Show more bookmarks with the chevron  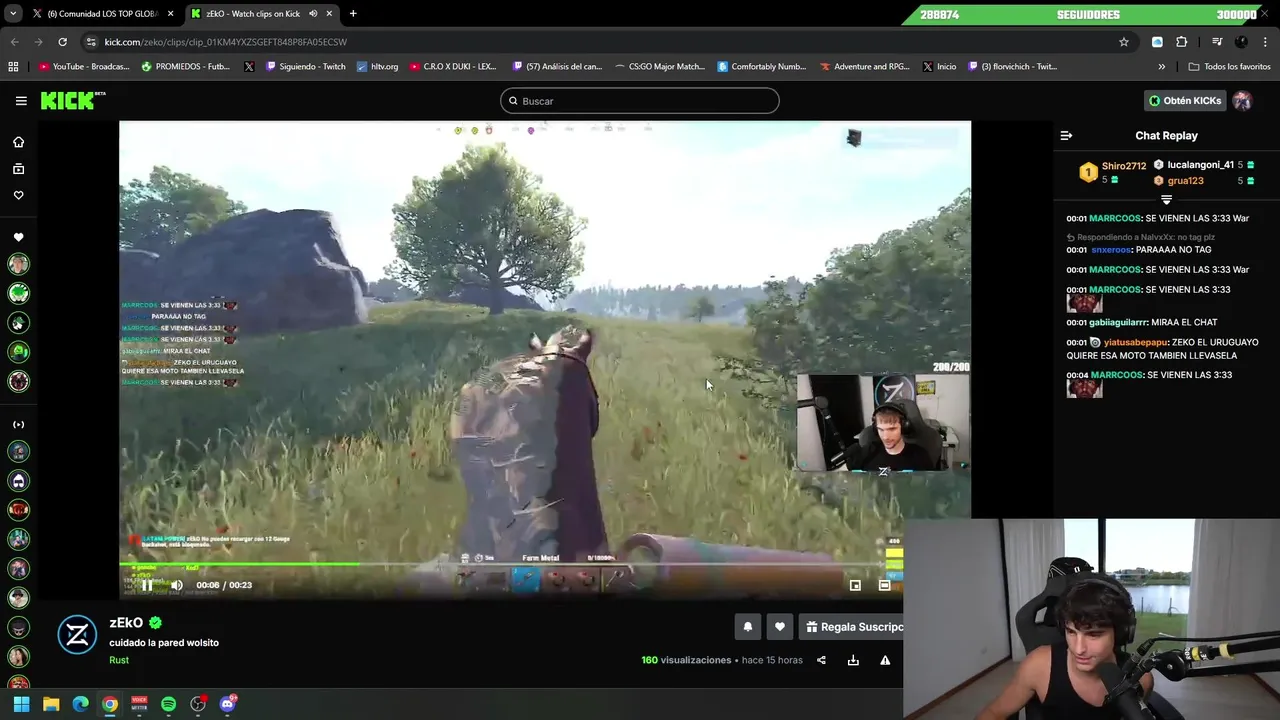(x=1161, y=67)
